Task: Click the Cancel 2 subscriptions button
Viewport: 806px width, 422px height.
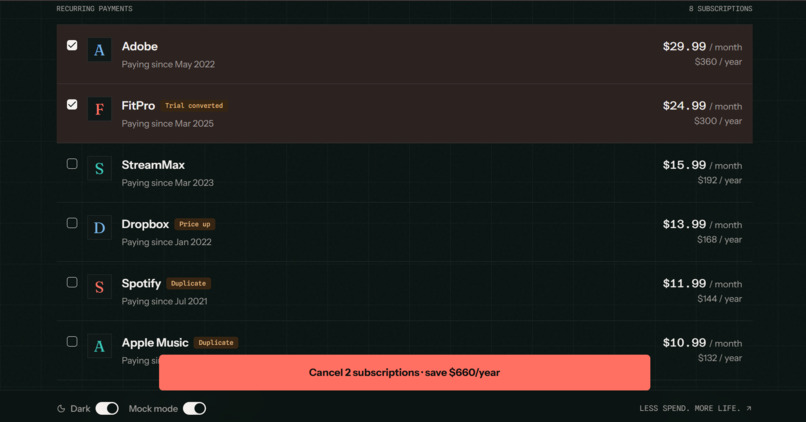Action: click(405, 372)
